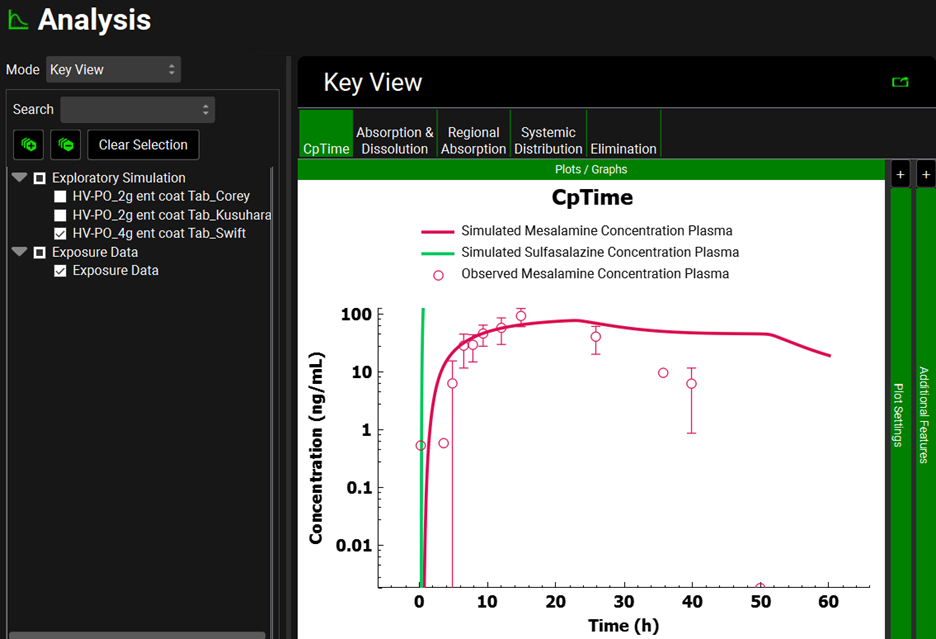The width and height of the screenshot is (936, 639).
Task: Click the add-to-selection stacked plus icon
Action: coord(28,145)
